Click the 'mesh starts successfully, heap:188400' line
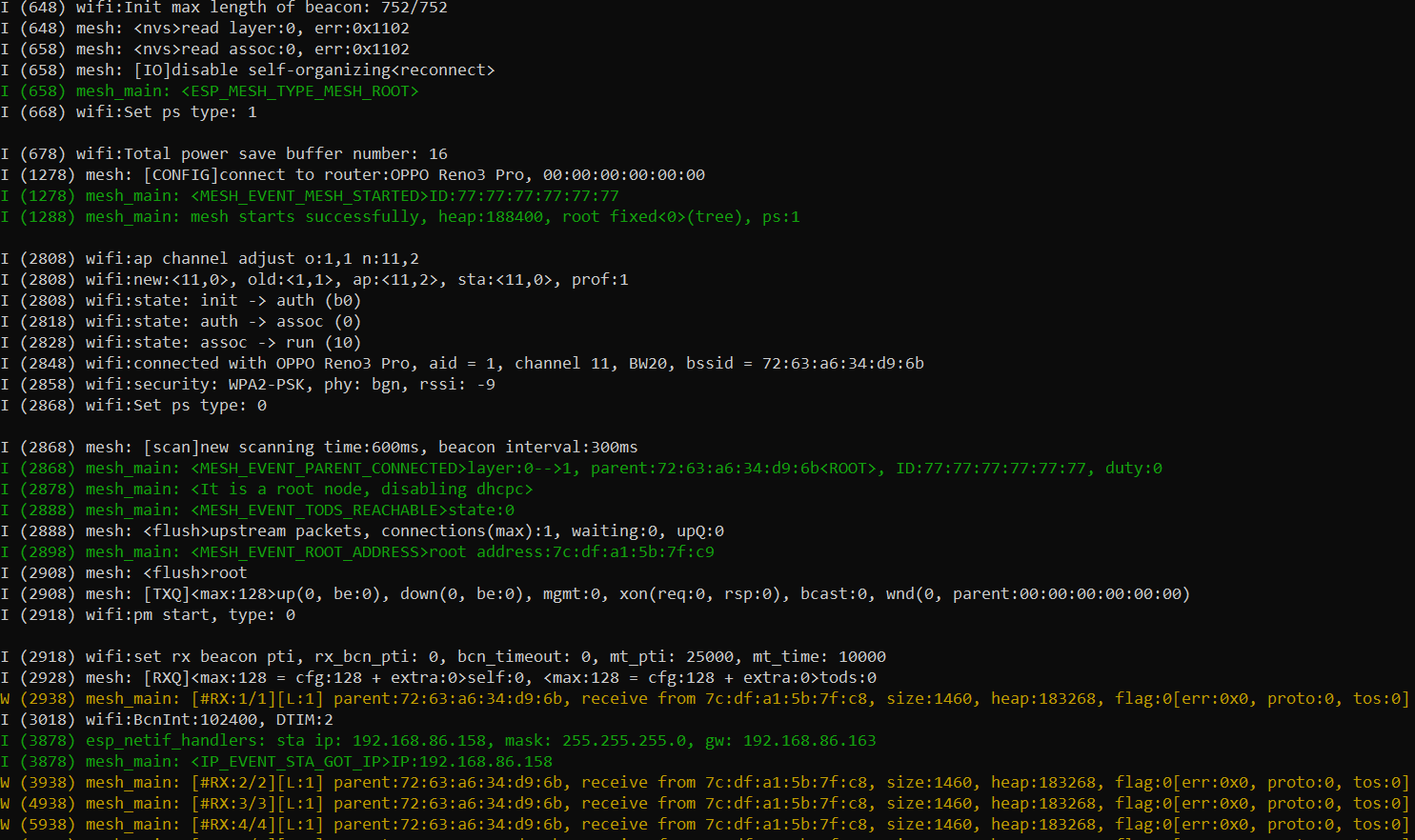Viewport: 1415px width, 840px height. pyautogui.click(x=400, y=217)
